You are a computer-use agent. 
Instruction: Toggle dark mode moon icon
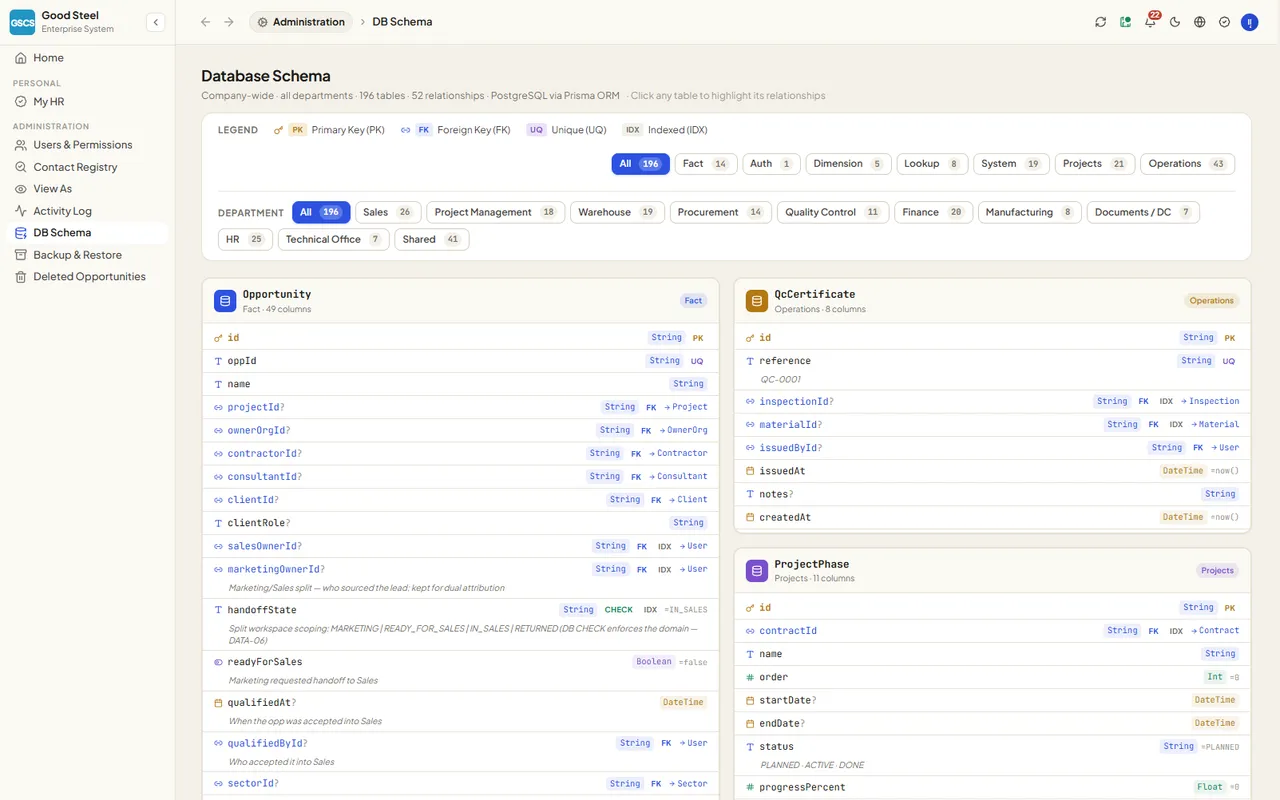pos(1175,22)
